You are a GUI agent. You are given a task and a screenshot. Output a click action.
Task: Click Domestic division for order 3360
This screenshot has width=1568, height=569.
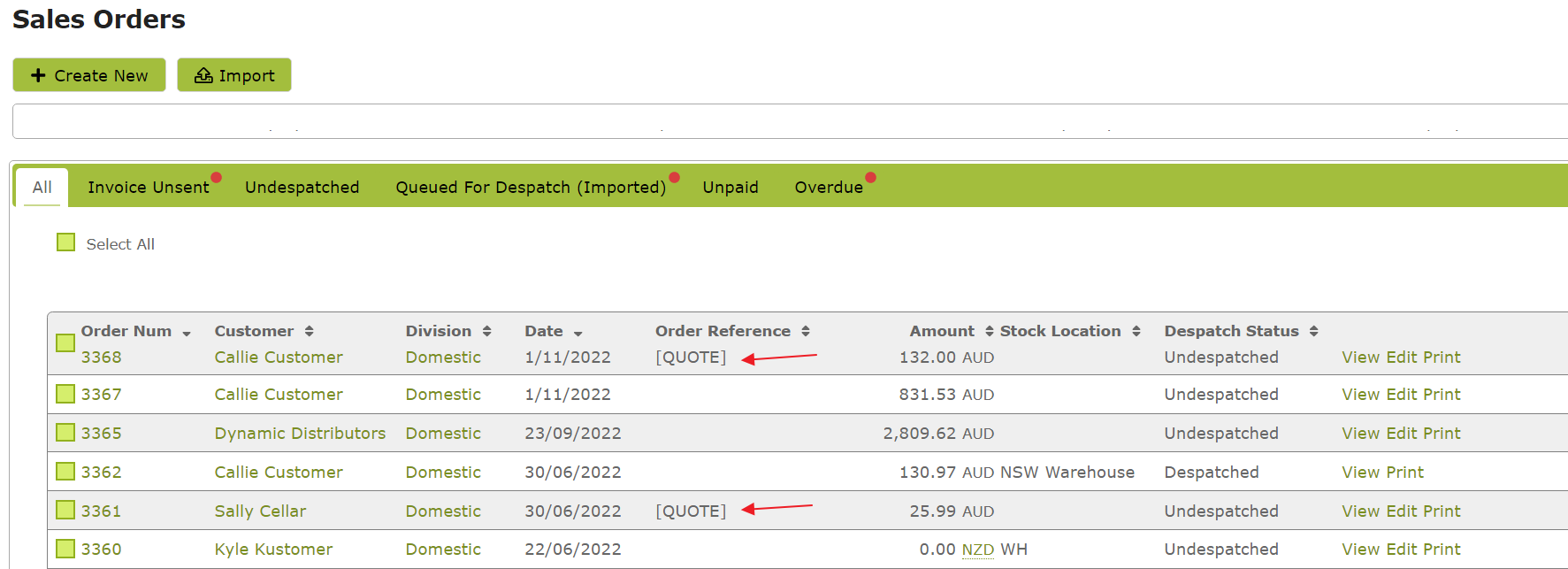pyautogui.click(x=443, y=549)
